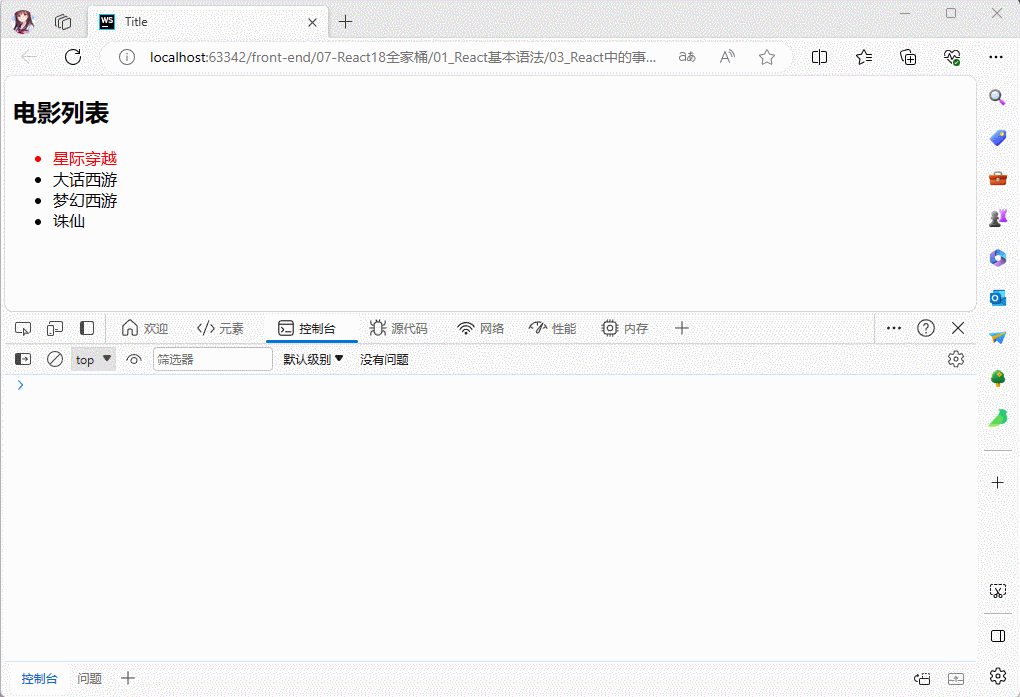The height and width of the screenshot is (697, 1020).
Task: Toggle device emulation mode icon
Action: (x=55, y=328)
